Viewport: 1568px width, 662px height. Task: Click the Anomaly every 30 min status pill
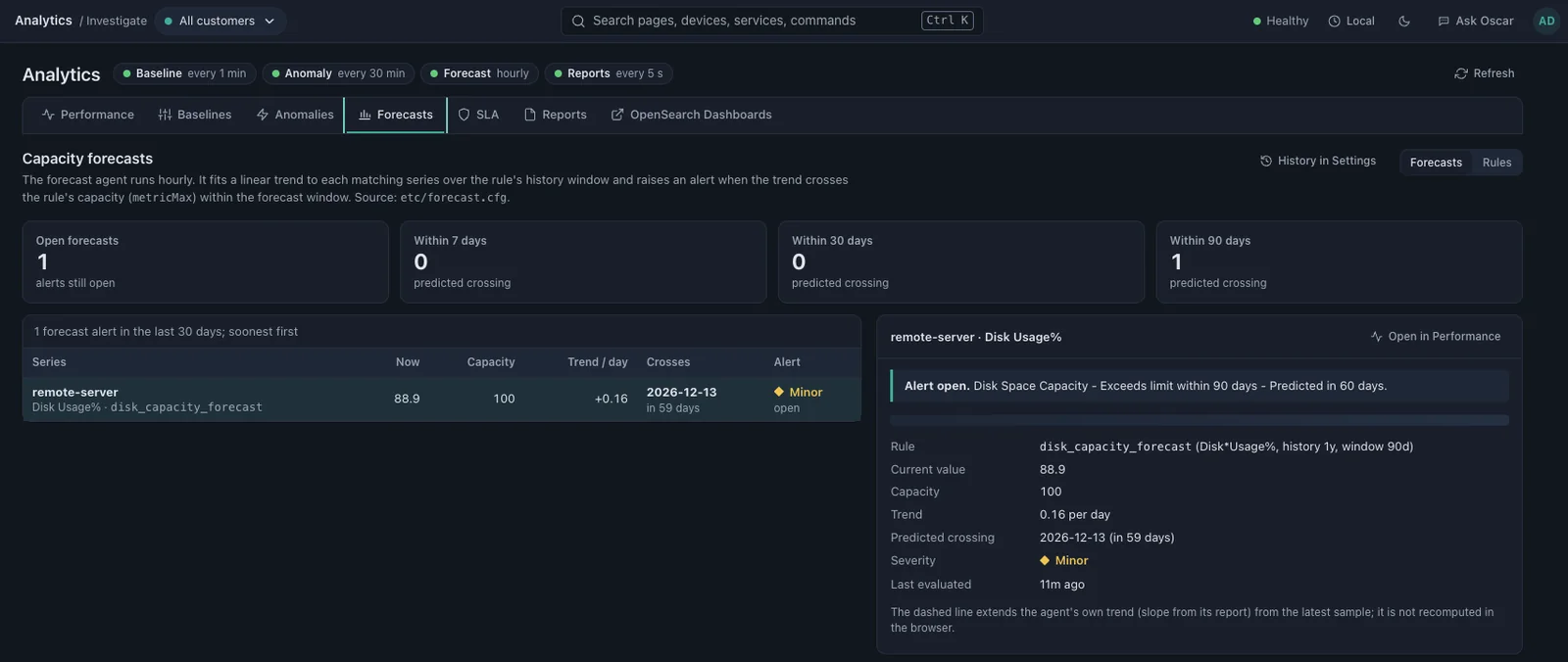click(x=338, y=73)
